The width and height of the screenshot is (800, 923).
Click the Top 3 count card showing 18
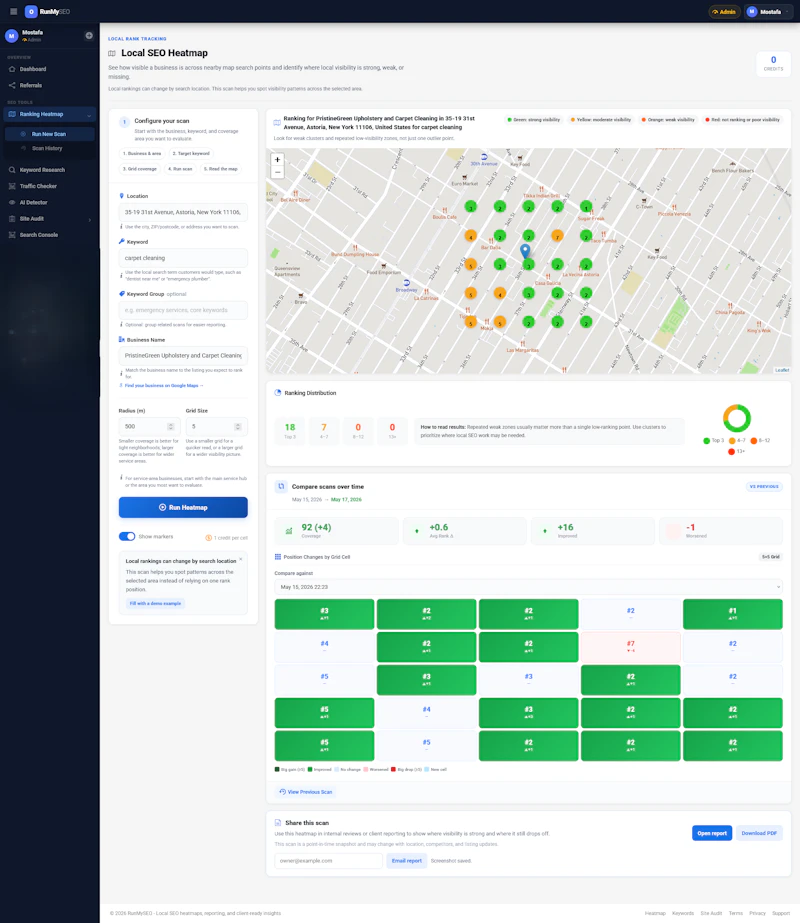pyautogui.click(x=290, y=430)
